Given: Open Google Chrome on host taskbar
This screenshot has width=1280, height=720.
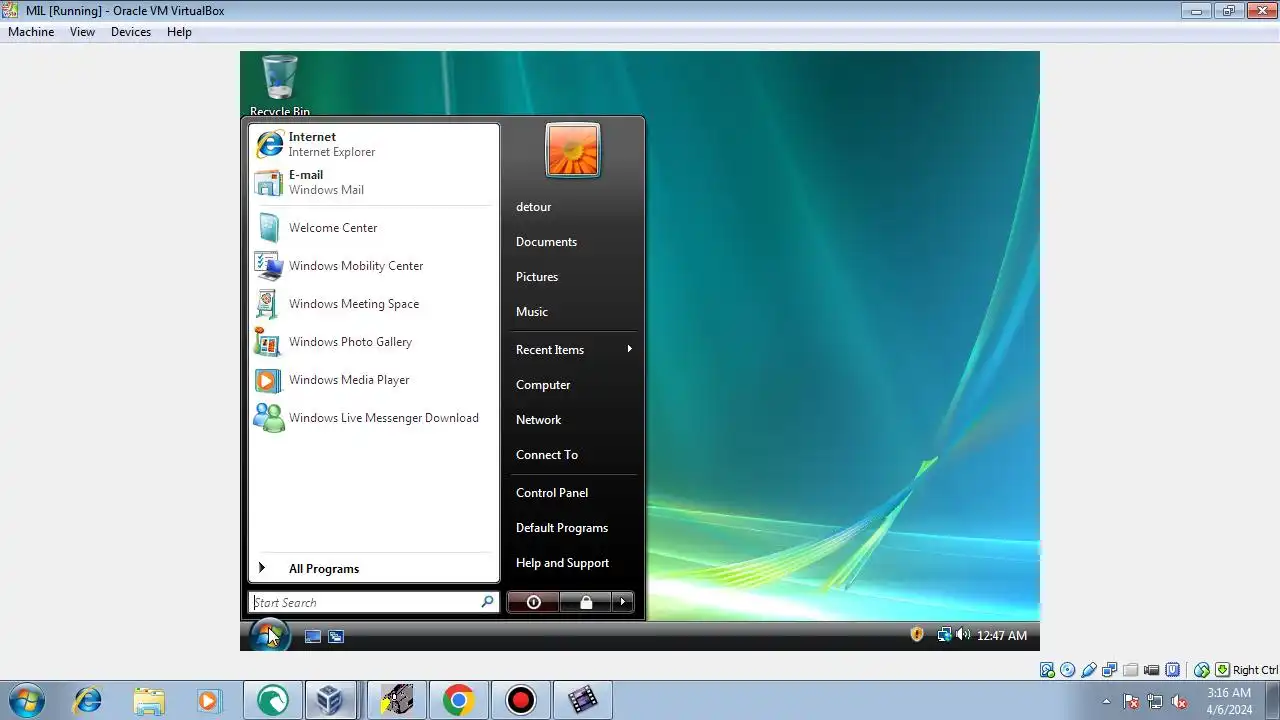Looking at the screenshot, I should pos(458,700).
